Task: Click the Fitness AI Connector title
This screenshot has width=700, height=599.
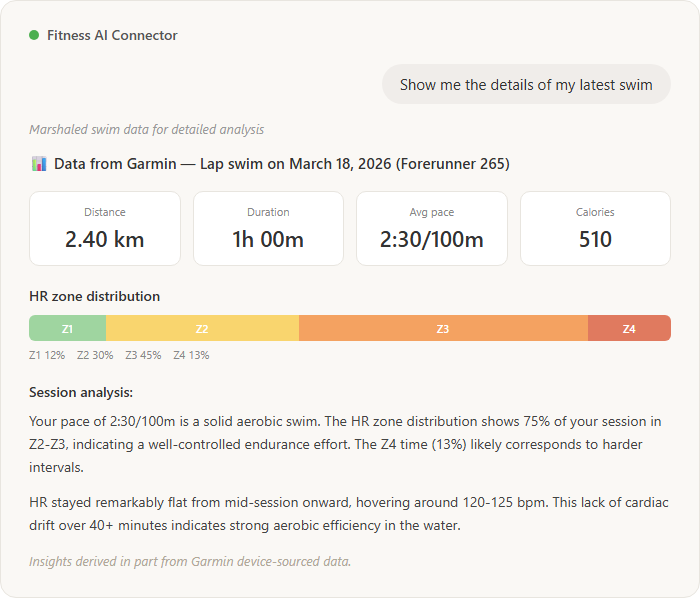Action: (x=112, y=35)
